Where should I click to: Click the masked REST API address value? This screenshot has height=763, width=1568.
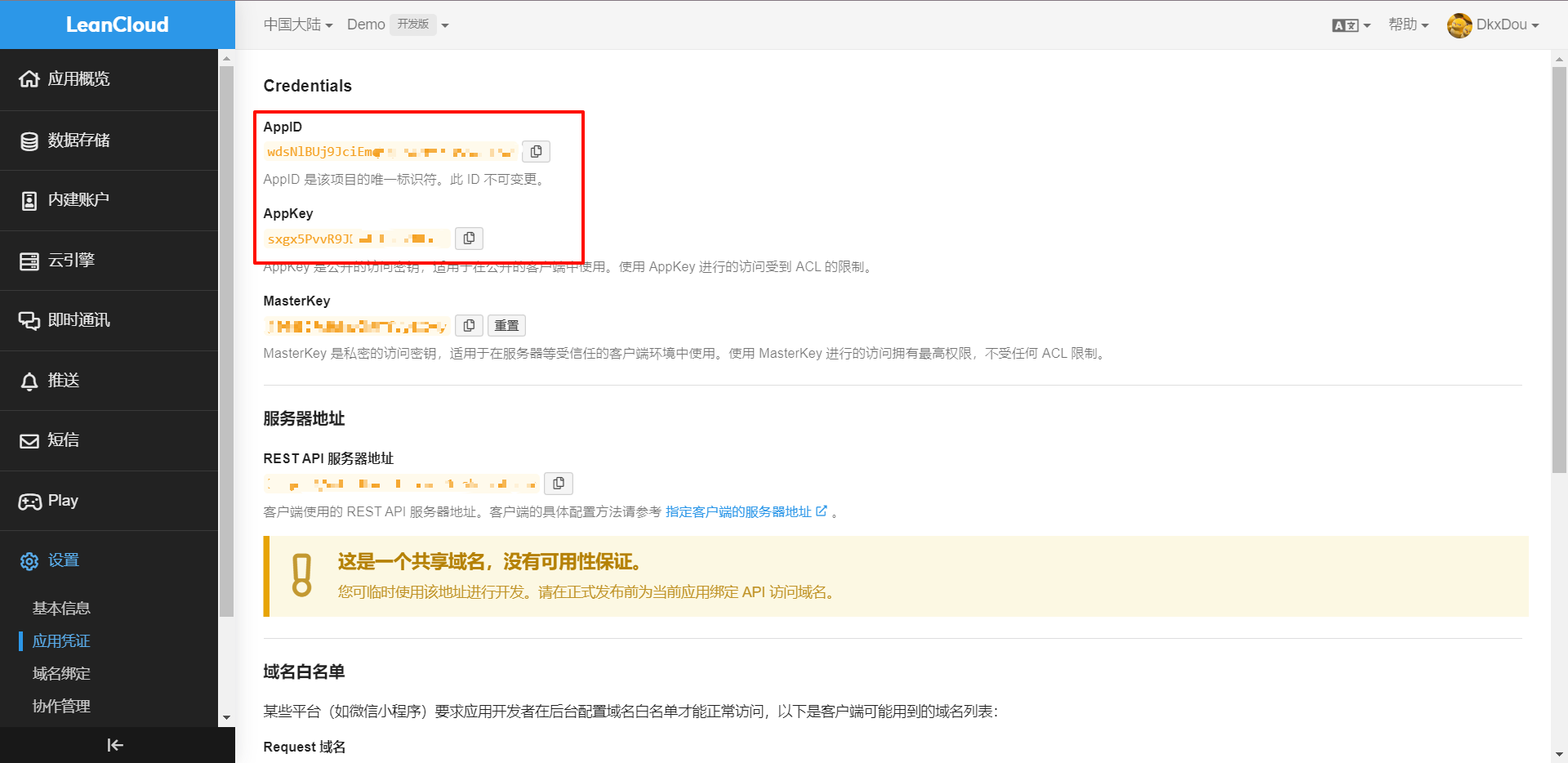tap(402, 484)
